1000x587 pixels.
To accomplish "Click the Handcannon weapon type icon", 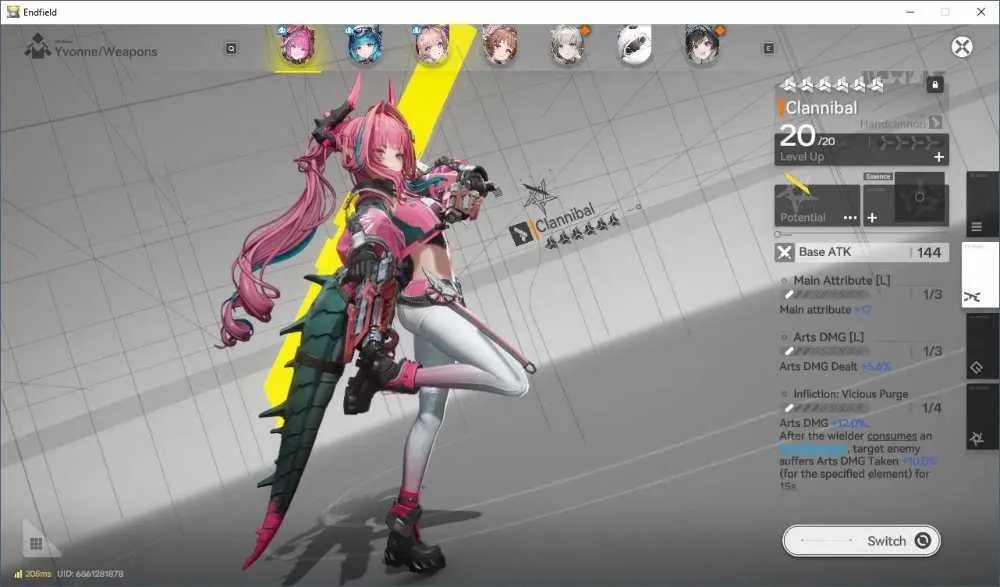I will [936, 122].
